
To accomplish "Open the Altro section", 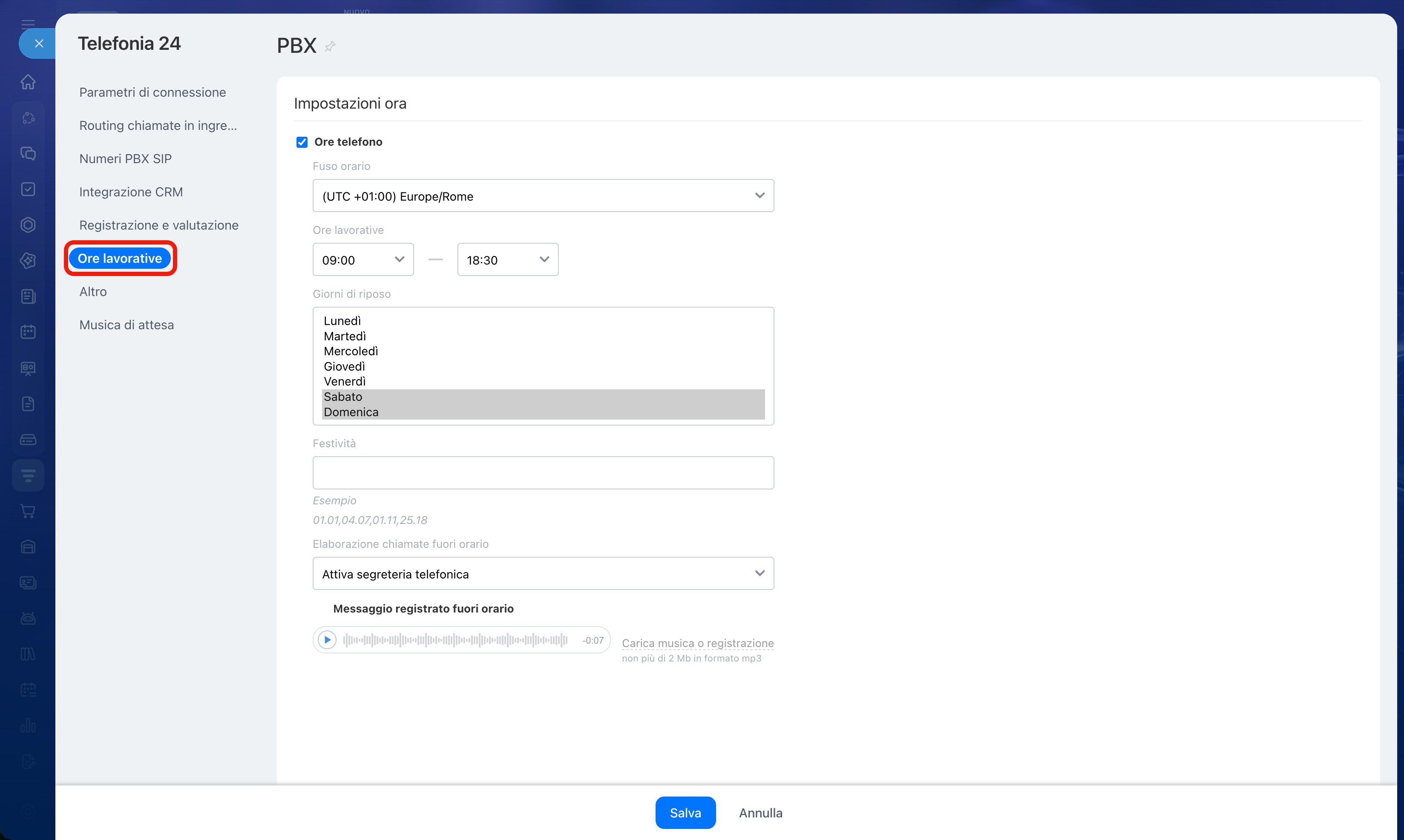I will pyautogui.click(x=93, y=292).
